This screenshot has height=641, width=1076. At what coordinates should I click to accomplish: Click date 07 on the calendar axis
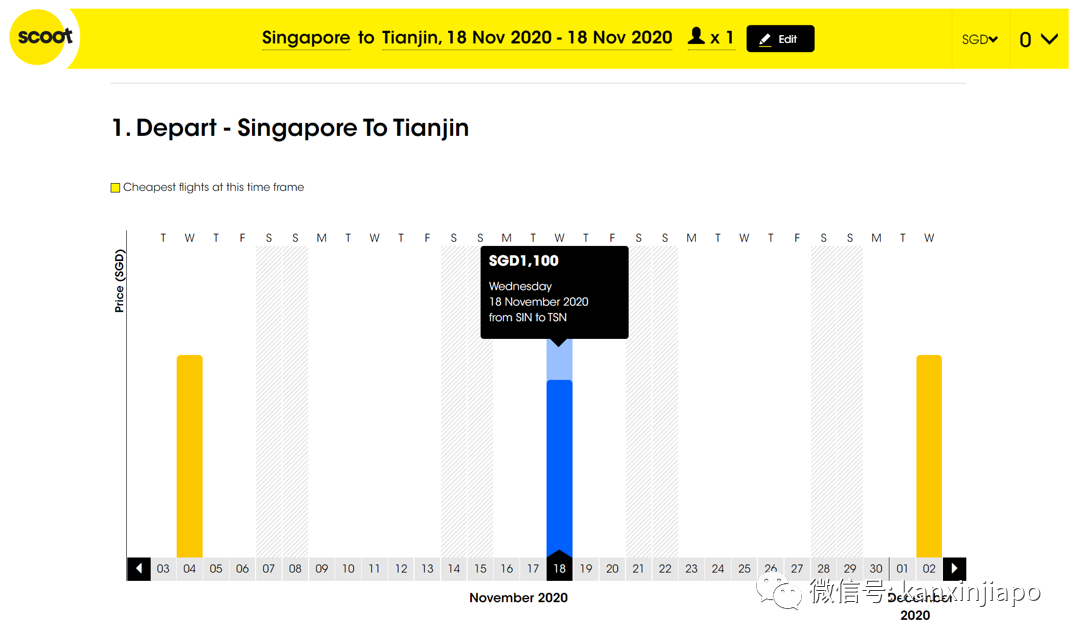tap(269, 568)
